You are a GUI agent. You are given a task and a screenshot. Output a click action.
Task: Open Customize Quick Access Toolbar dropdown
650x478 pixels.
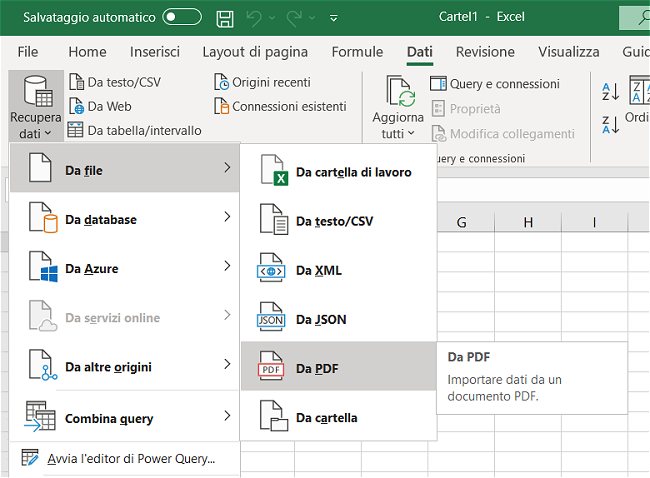[334, 18]
